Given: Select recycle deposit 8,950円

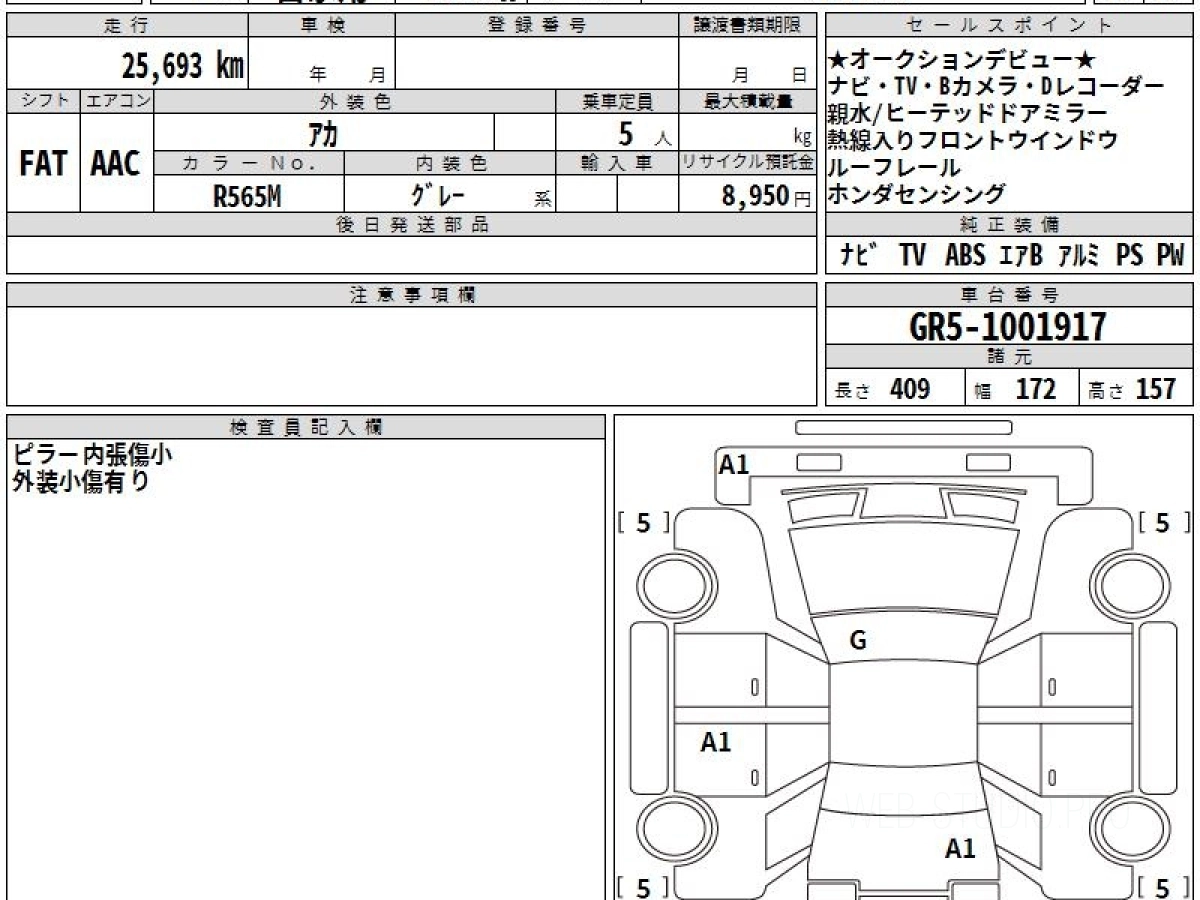Looking at the screenshot, I should tap(766, 196).
